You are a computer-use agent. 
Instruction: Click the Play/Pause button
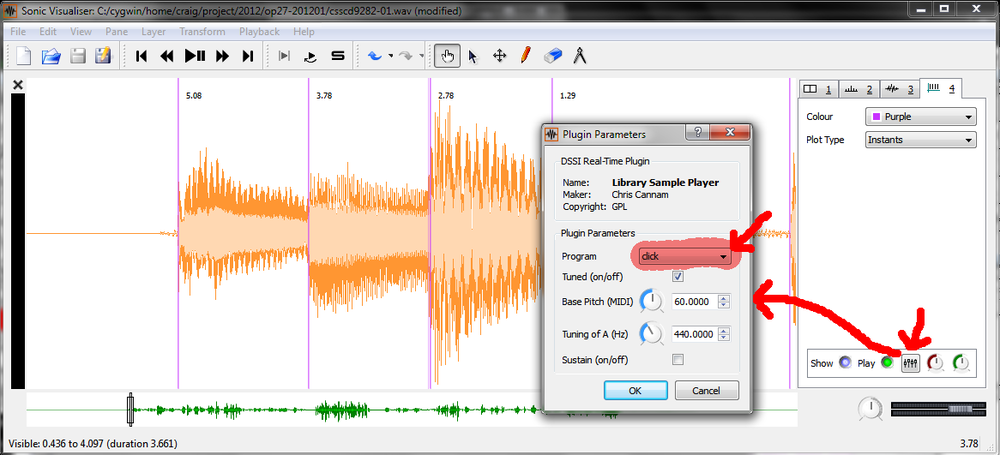click(195, 56)
